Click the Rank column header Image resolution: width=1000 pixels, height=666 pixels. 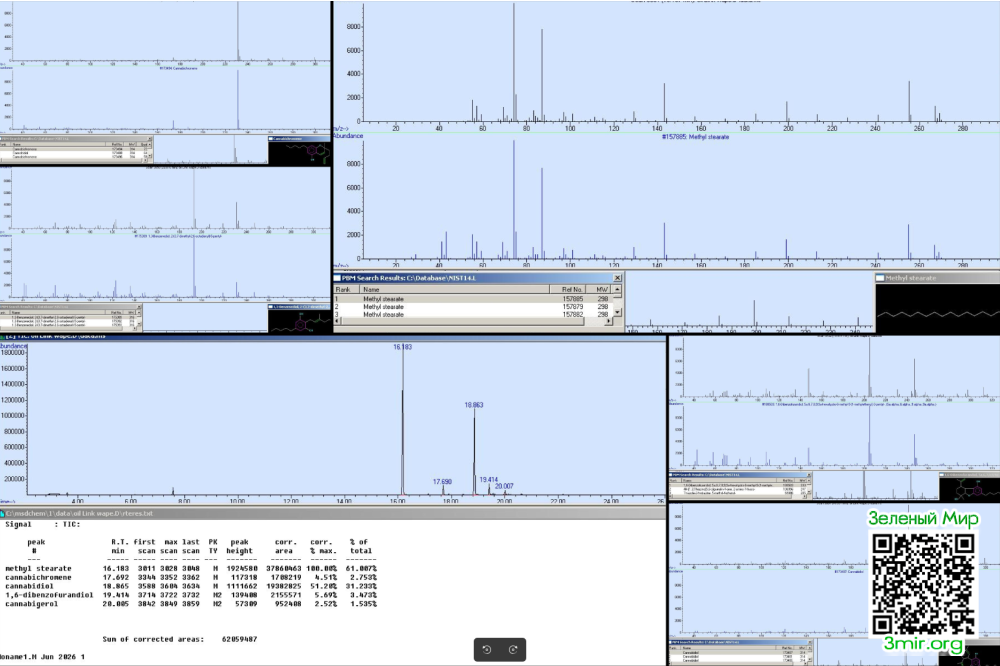coord(347,290)
